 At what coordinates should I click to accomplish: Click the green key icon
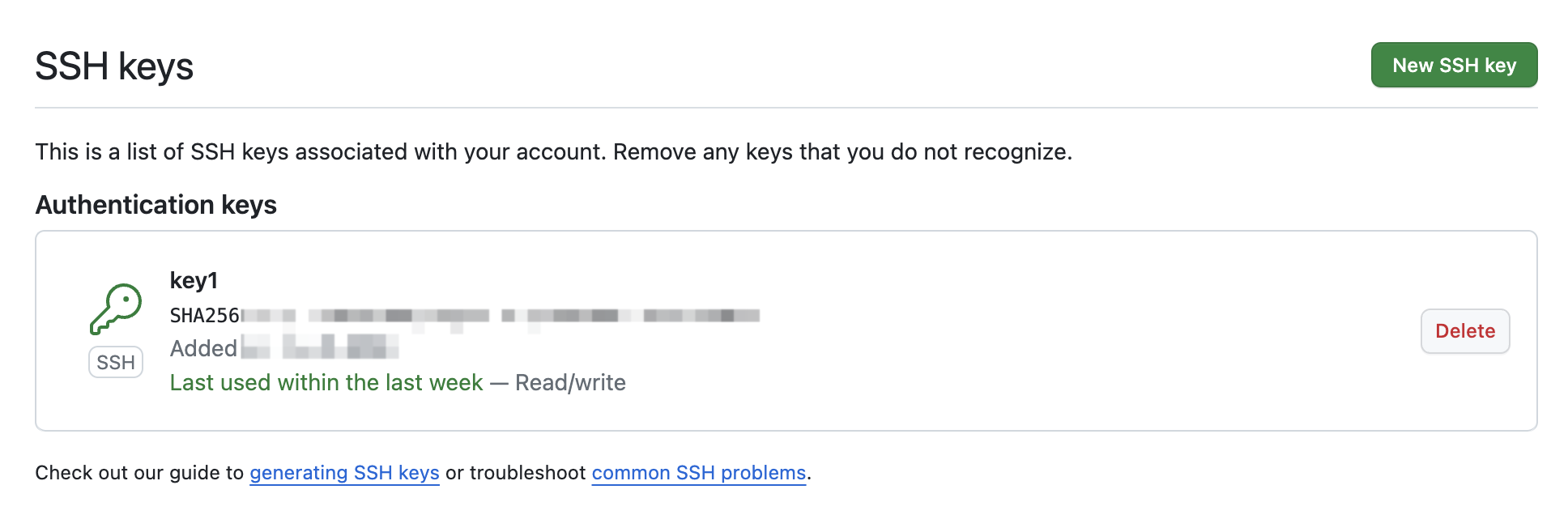click(116, 309)
